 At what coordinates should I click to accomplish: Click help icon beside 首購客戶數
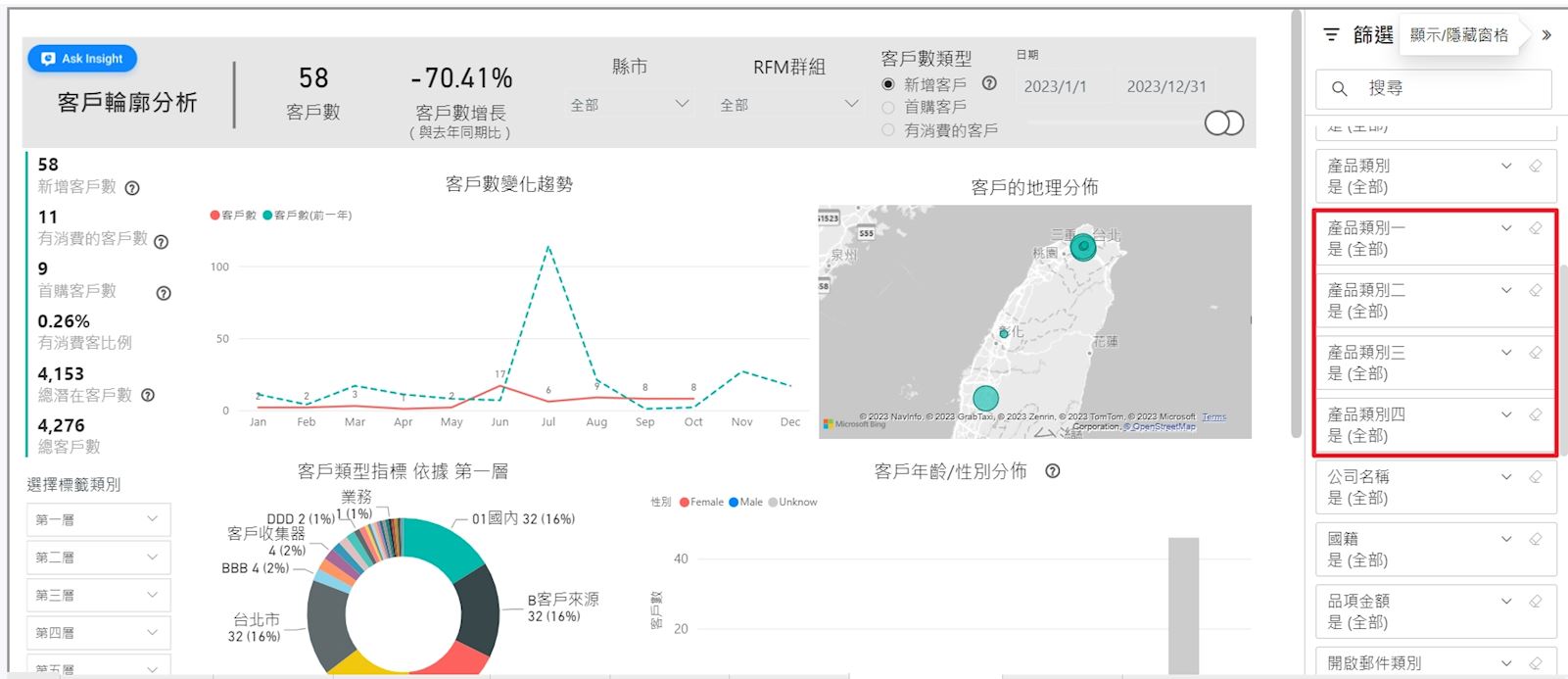tap(164, 293)
